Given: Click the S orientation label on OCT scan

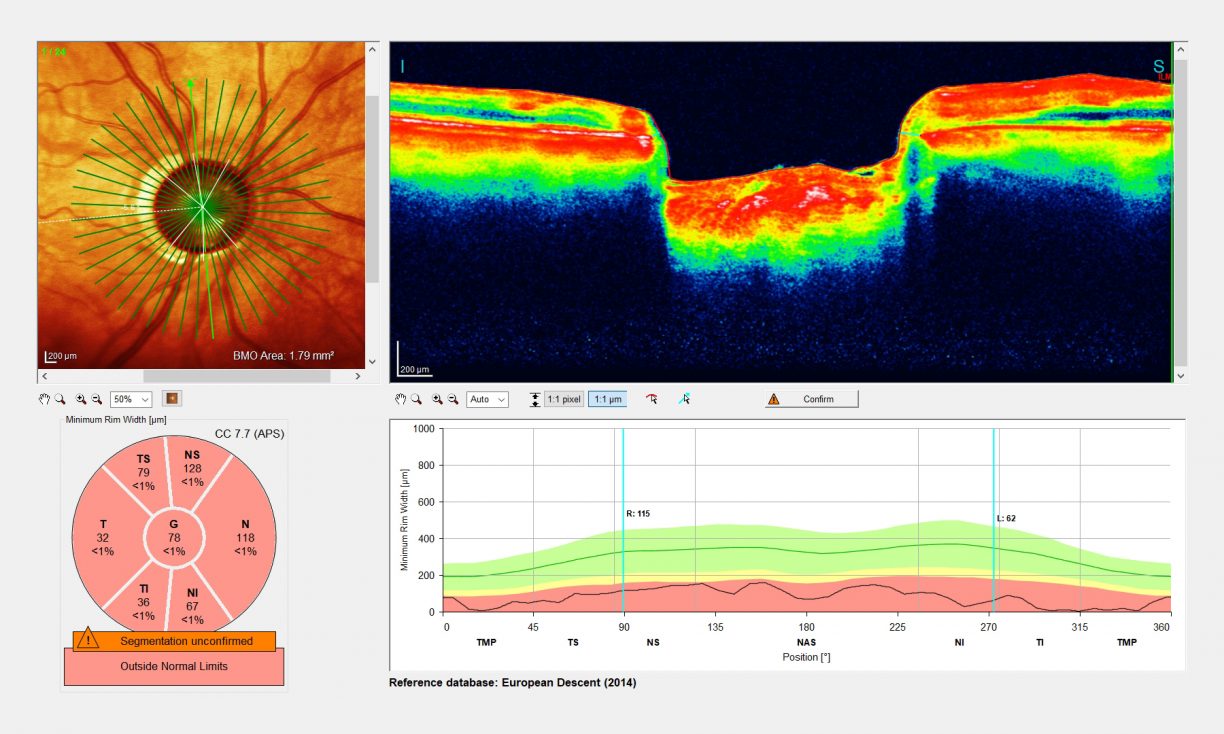Looking at the screenshot, I should (x=1159, y=66).
